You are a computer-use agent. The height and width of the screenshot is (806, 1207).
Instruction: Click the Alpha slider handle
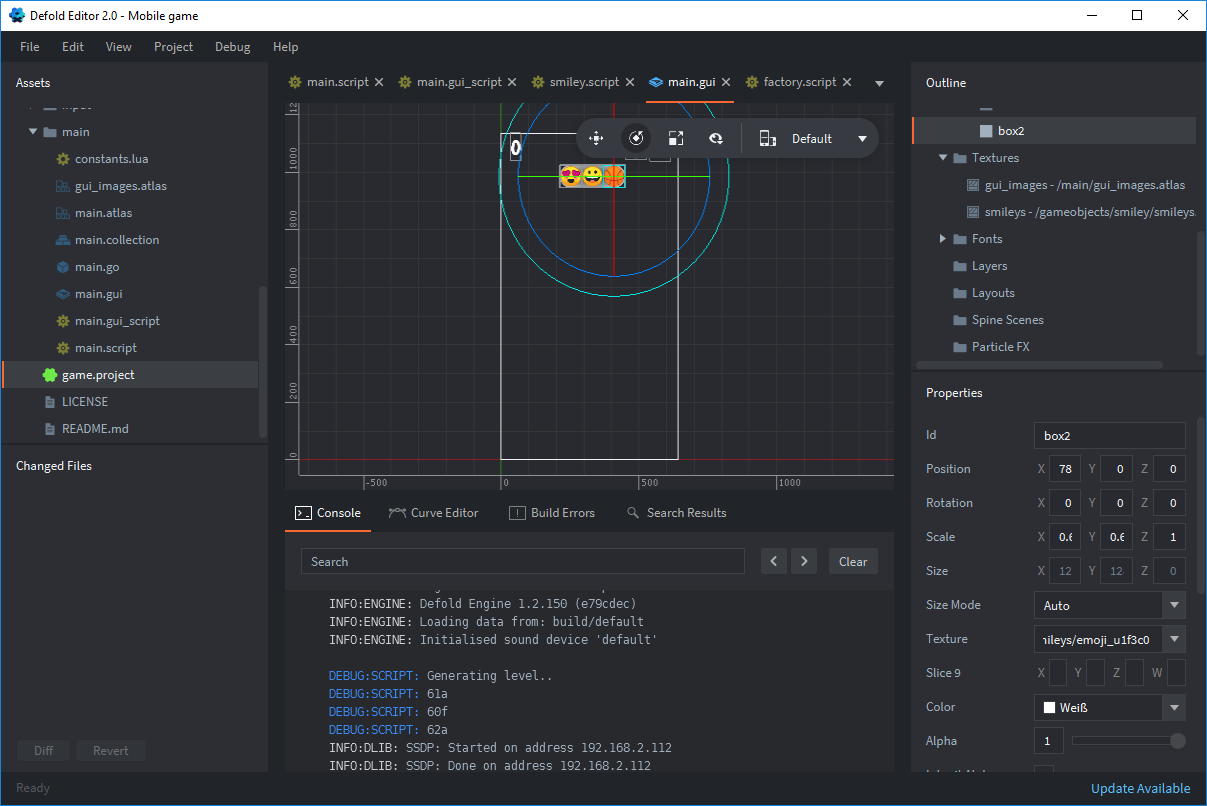[x=1178, y=741]
